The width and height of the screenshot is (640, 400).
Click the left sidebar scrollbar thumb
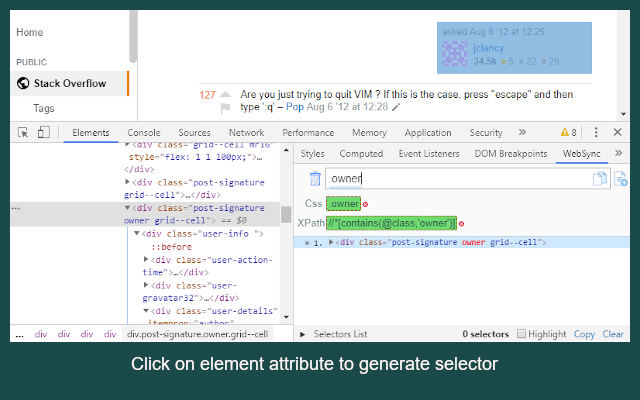pos(133,36)
